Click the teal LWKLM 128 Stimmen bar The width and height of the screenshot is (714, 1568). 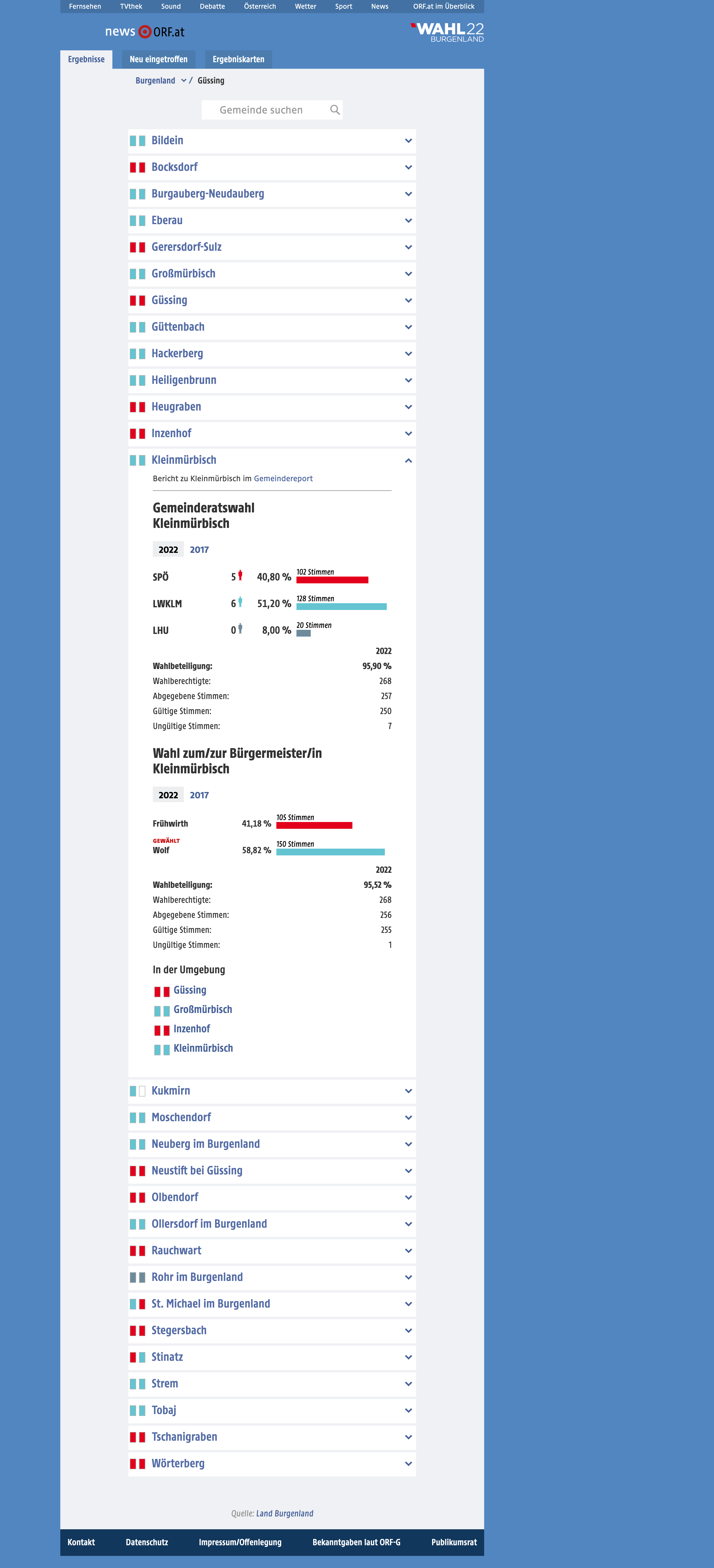coord(341,606)
